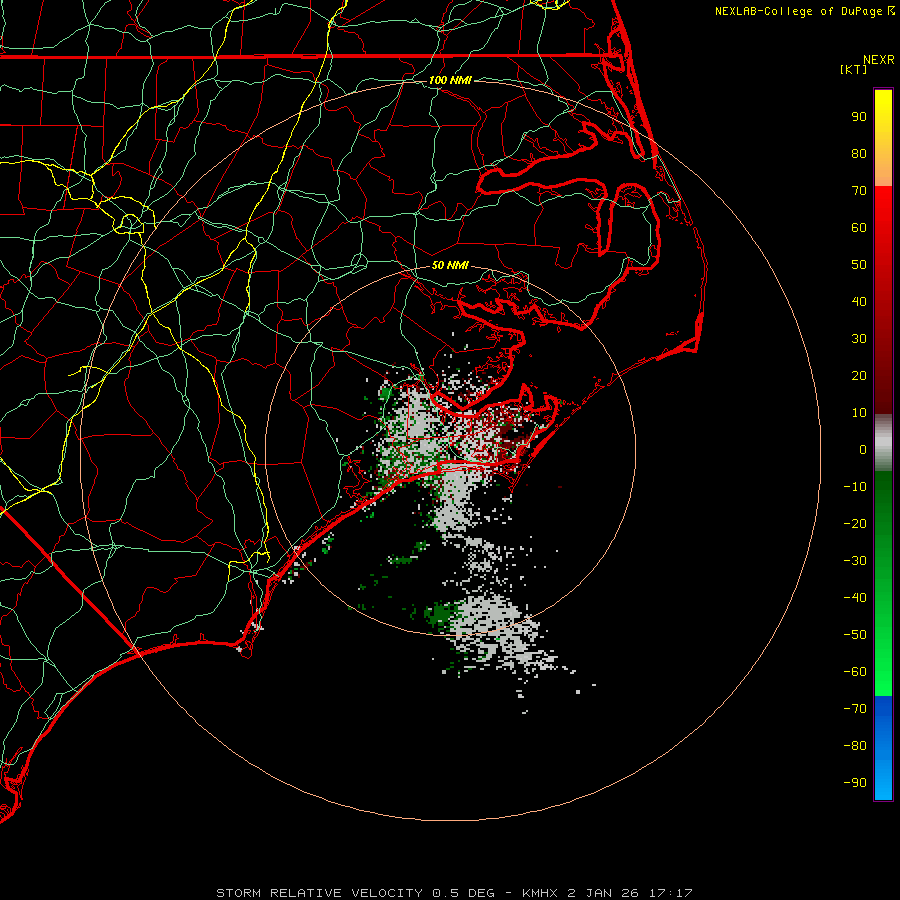Select the -20 value on velocity scale
The height and width of the screenshot is (900, 900).
click(855, 524)
